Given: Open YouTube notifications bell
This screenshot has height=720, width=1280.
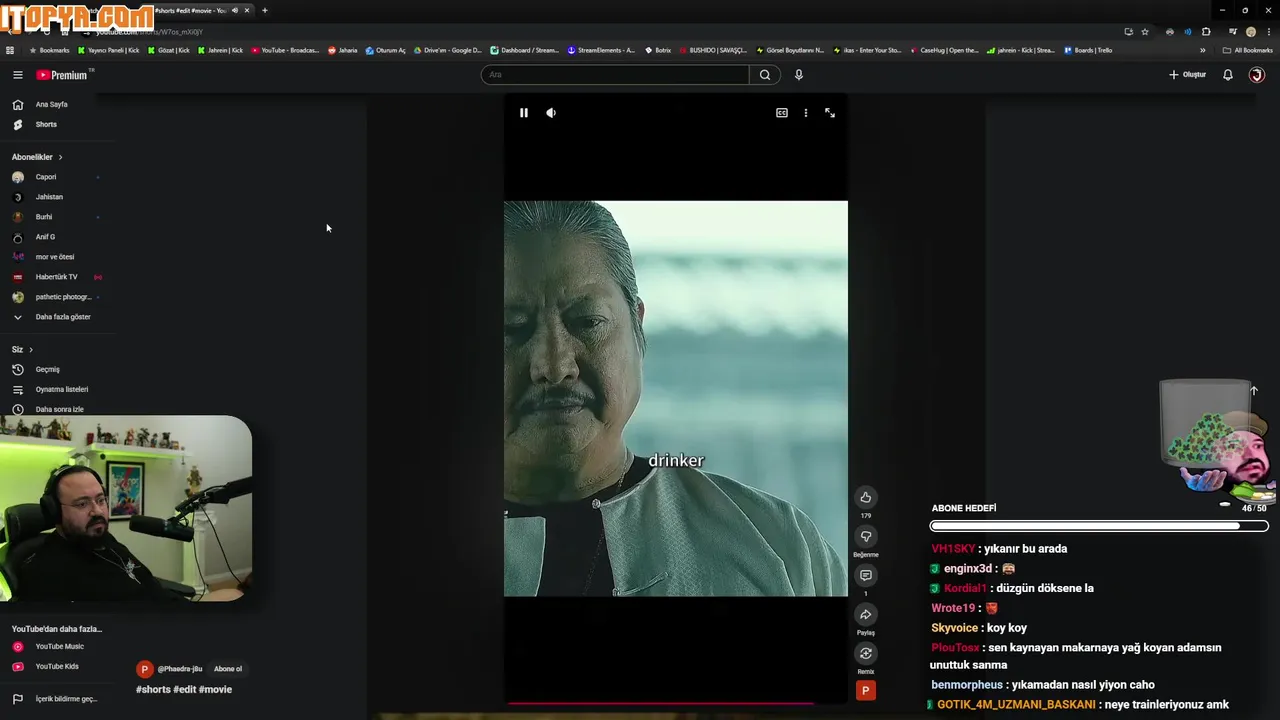Looking at the screenshot, I should 1228,75.
